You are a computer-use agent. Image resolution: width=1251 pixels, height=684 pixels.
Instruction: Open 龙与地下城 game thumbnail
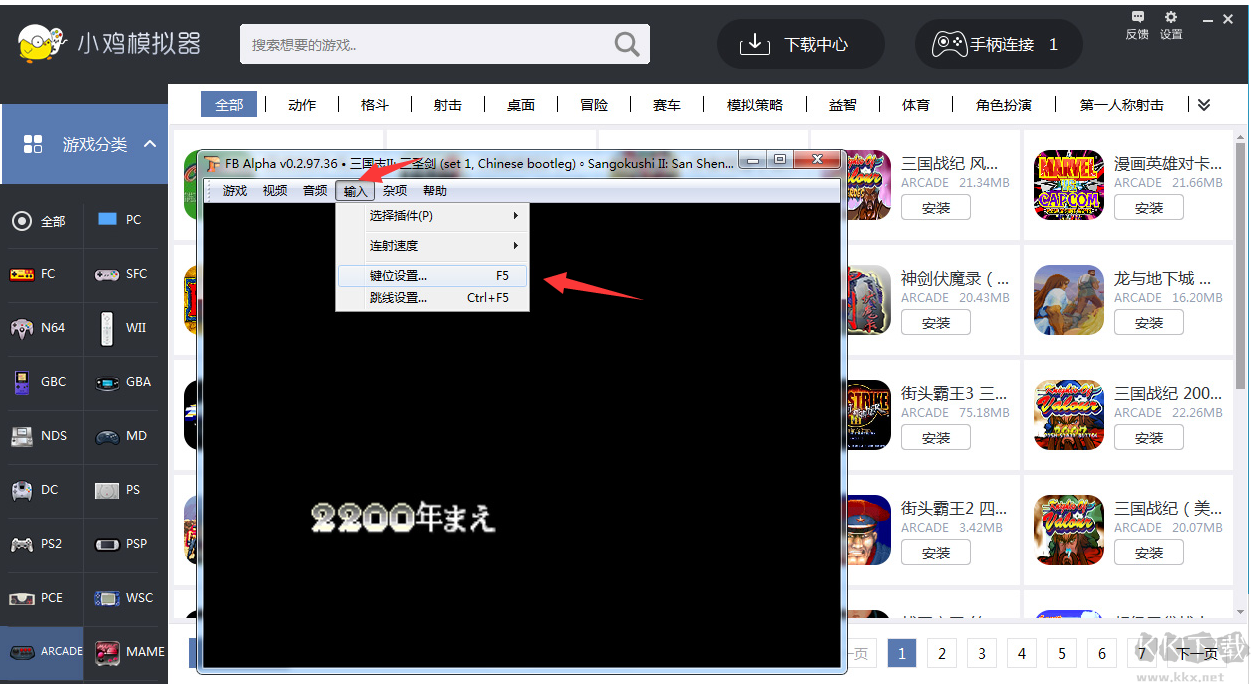[x=1068, y=300]
